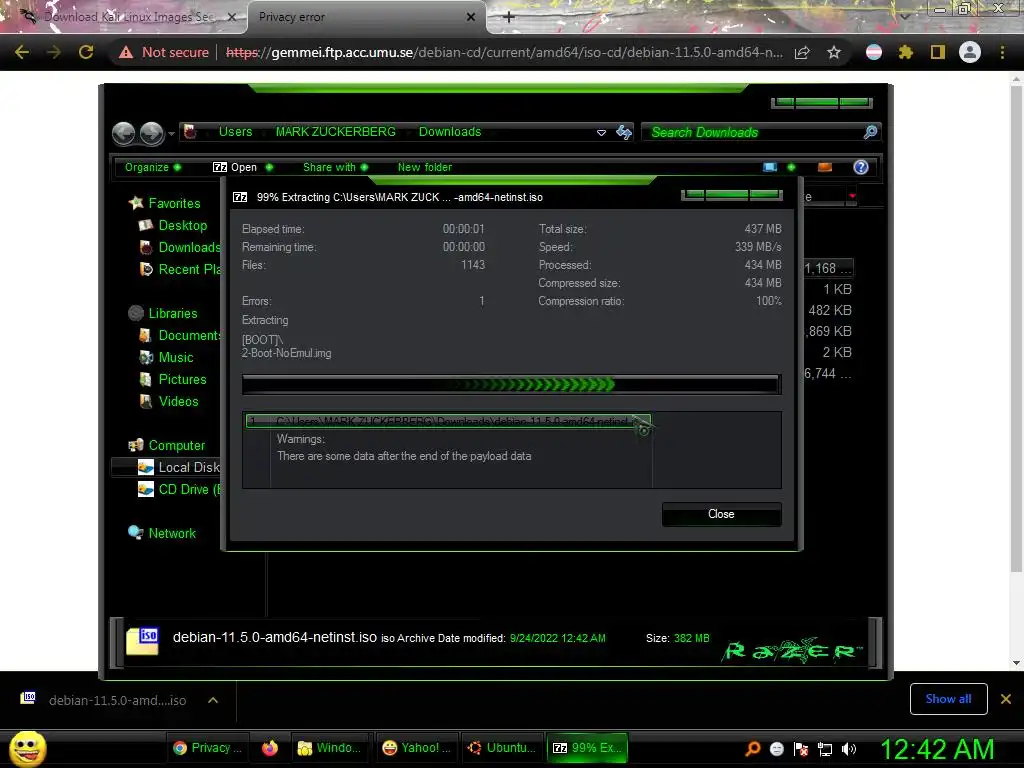Go back in Chrome browser history
The image size is (1024, 768).
(22, 52)
